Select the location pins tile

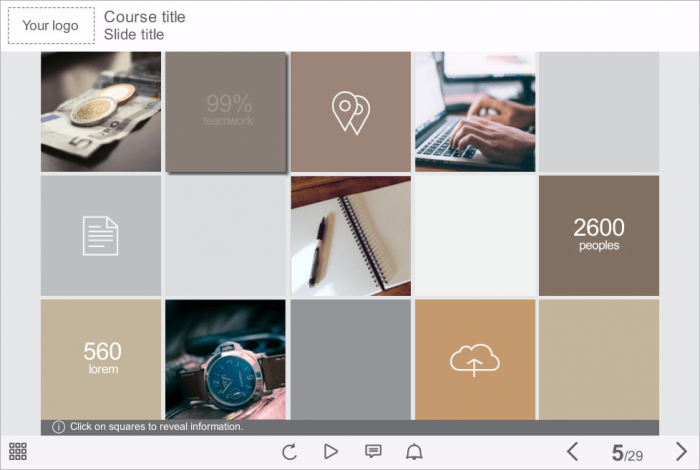pyautogui.click(x=351, y=112)
